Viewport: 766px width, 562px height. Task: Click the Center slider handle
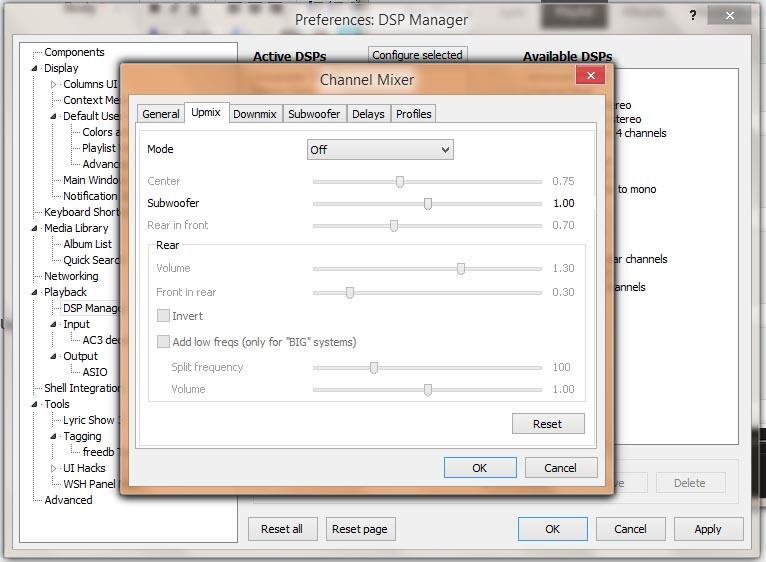(x=400, y=181)
